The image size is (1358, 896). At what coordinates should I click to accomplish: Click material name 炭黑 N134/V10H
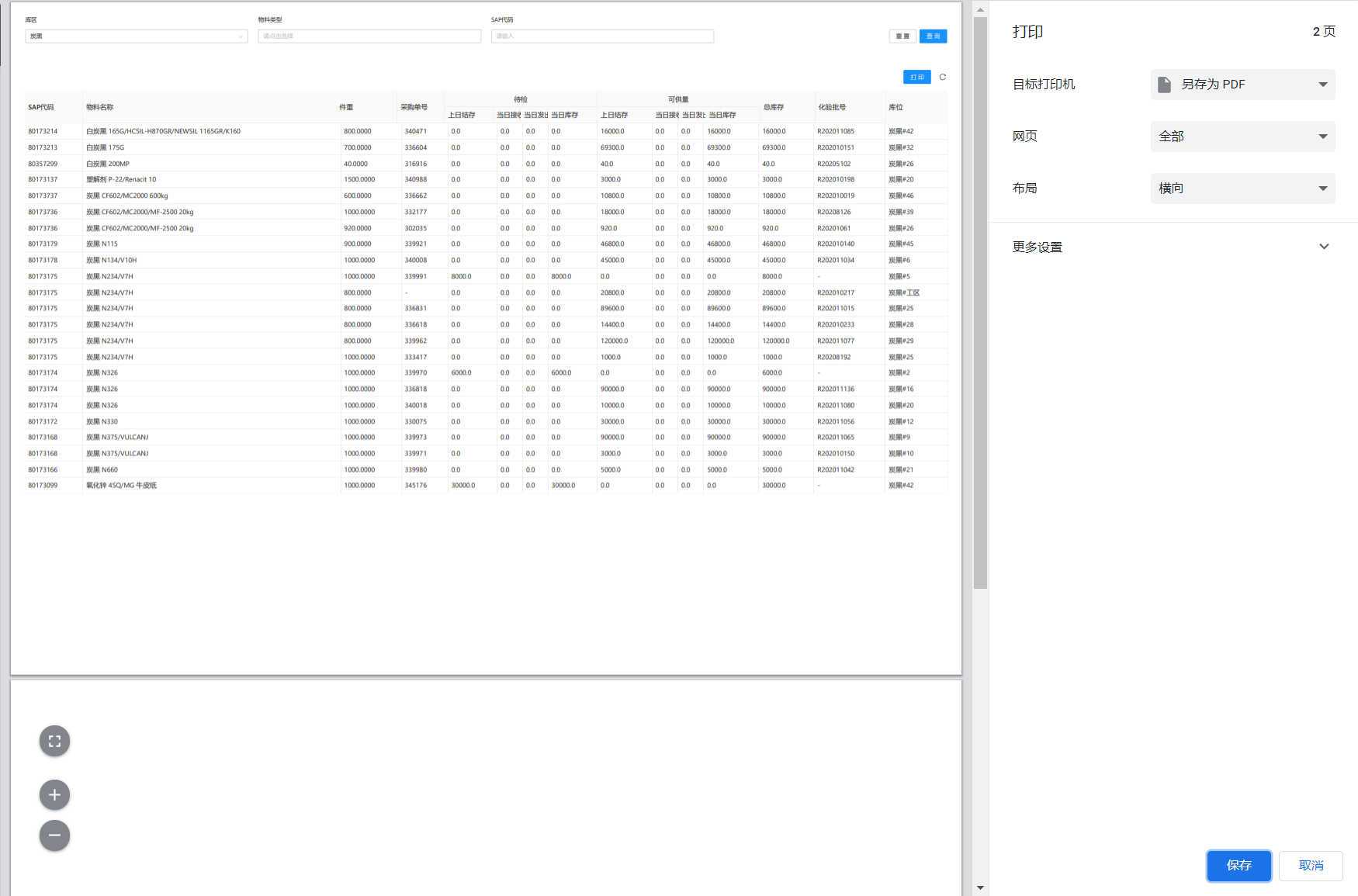pos(111,260)
